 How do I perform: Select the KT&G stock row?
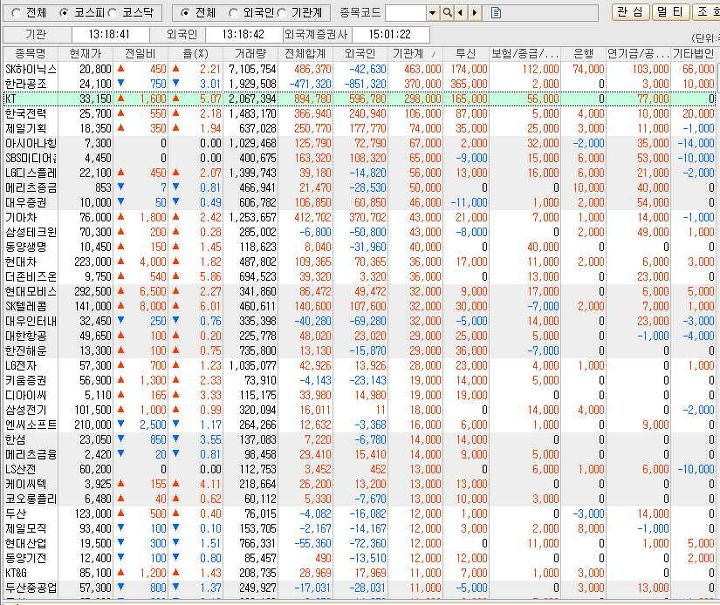(x=360, y=573)
